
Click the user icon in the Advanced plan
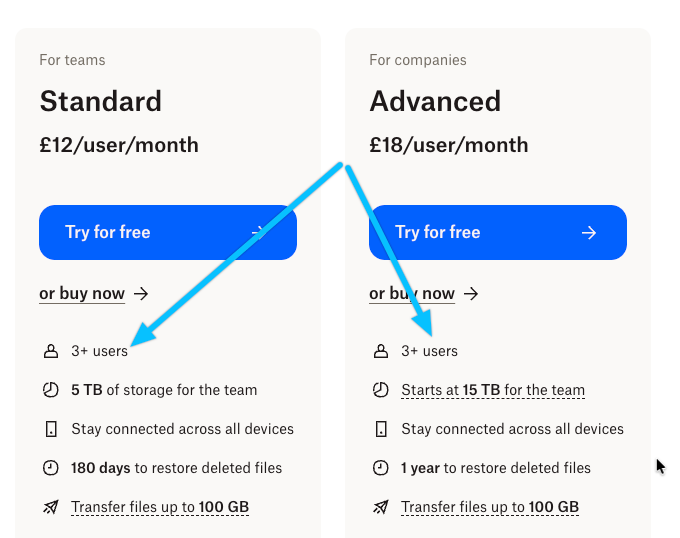click(381, 351)
